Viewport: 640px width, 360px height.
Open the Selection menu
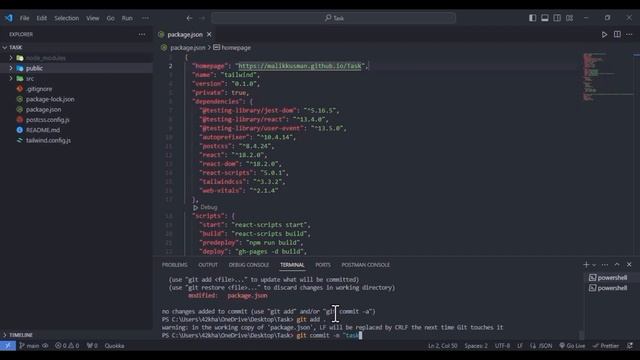tap(67, 18)
